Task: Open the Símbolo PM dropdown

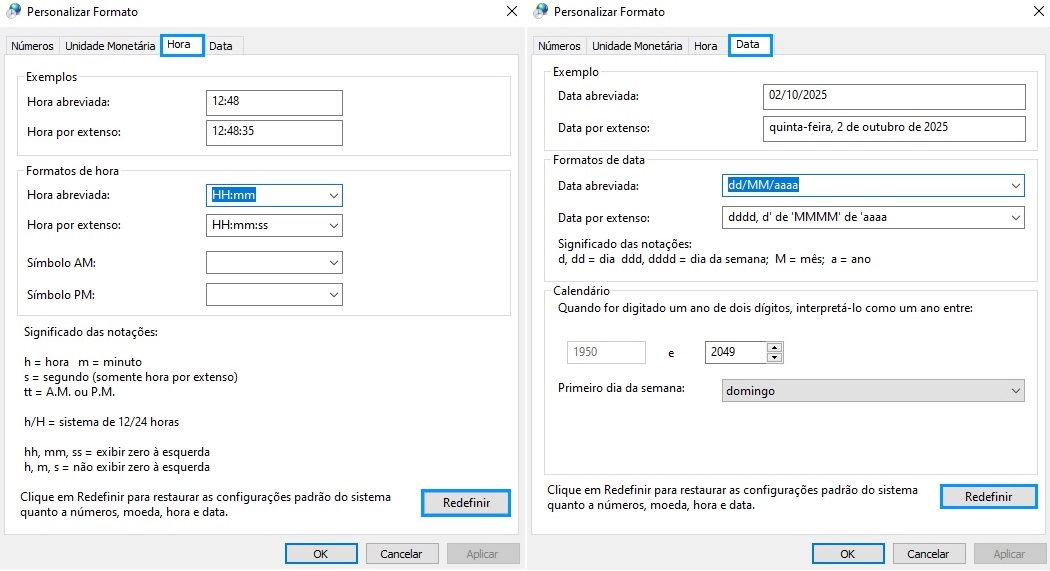Action: [333, 295]
